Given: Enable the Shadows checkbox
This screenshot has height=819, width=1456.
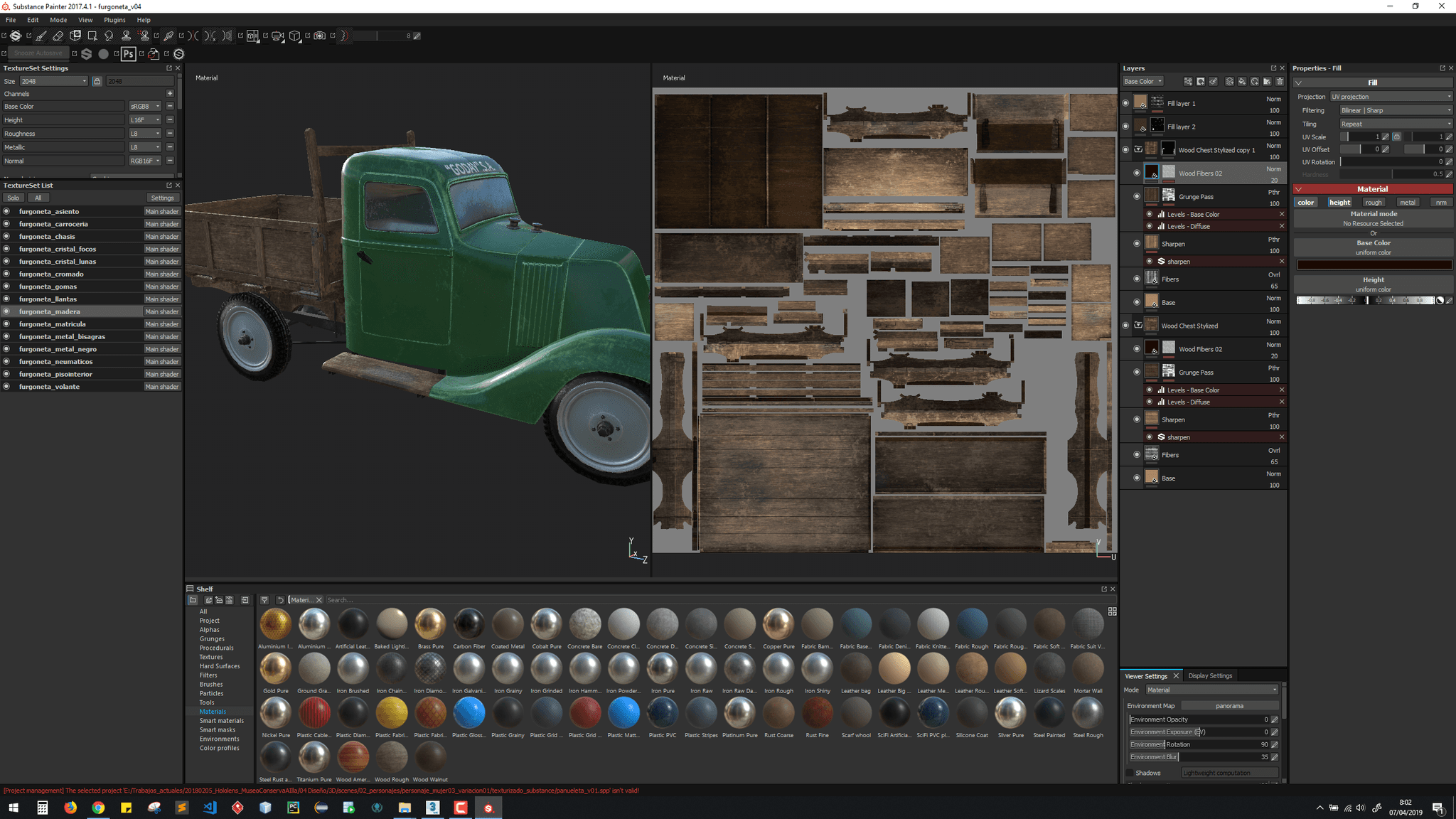Looking at the screenshot, I should pyautogui.click(x=1130, y=773).
